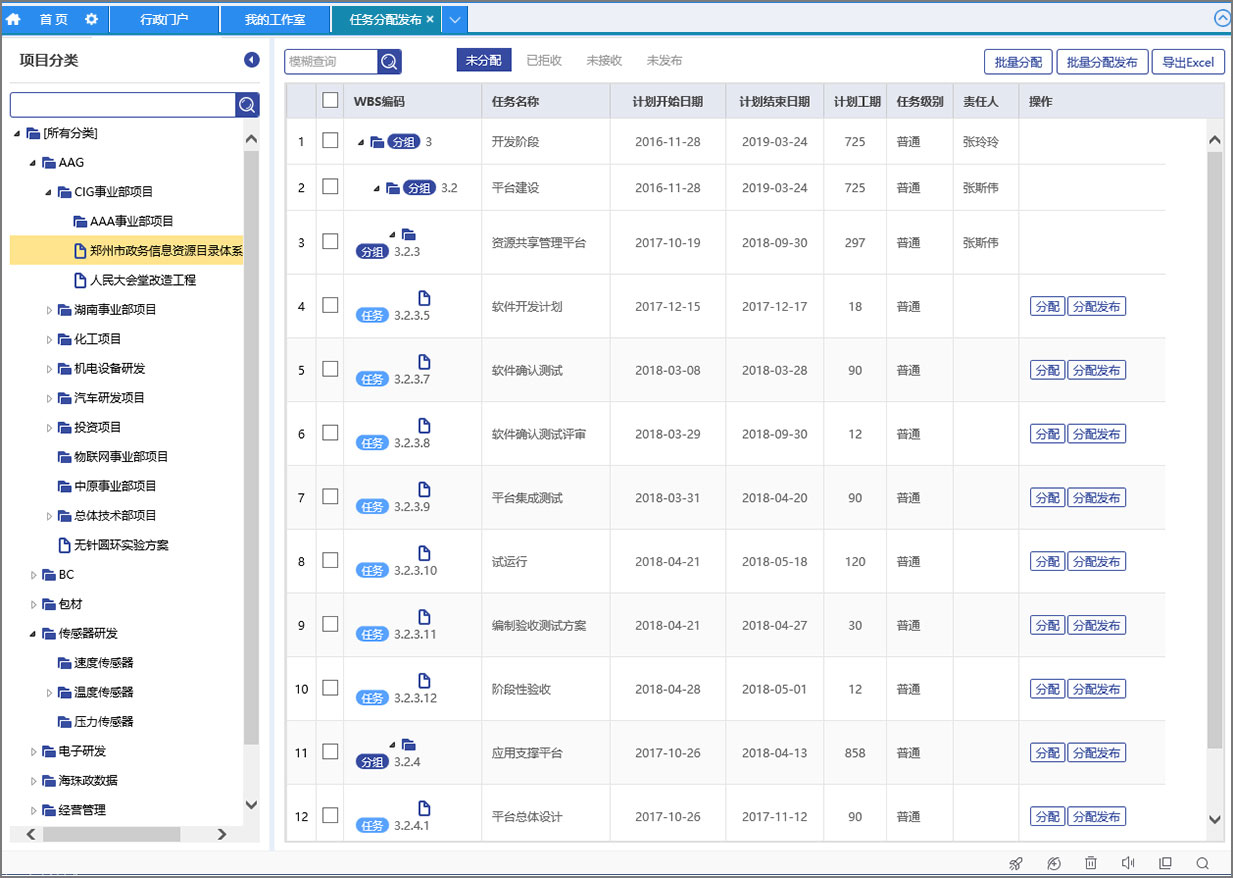
Task: Expand the 湖南事业部项目 tree node
Action: [x=49, y=310]
